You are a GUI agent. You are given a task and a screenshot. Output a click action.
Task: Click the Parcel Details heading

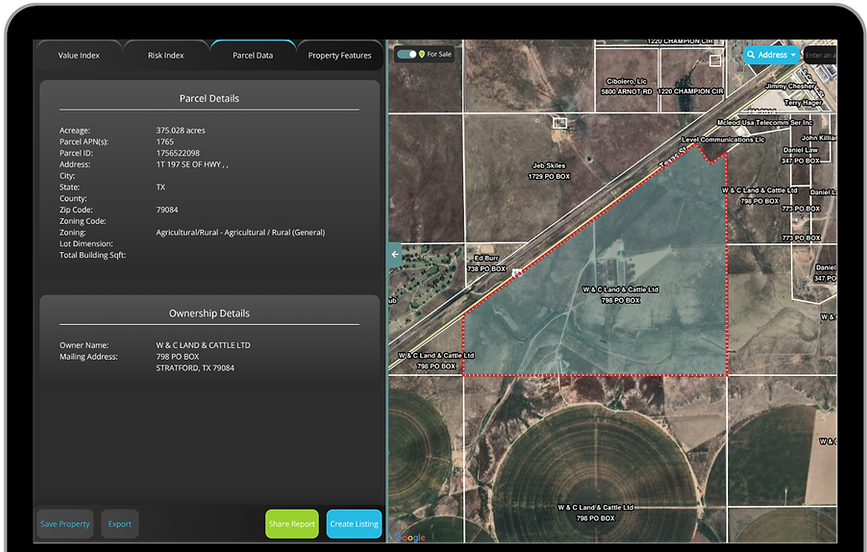pos(209,98)
